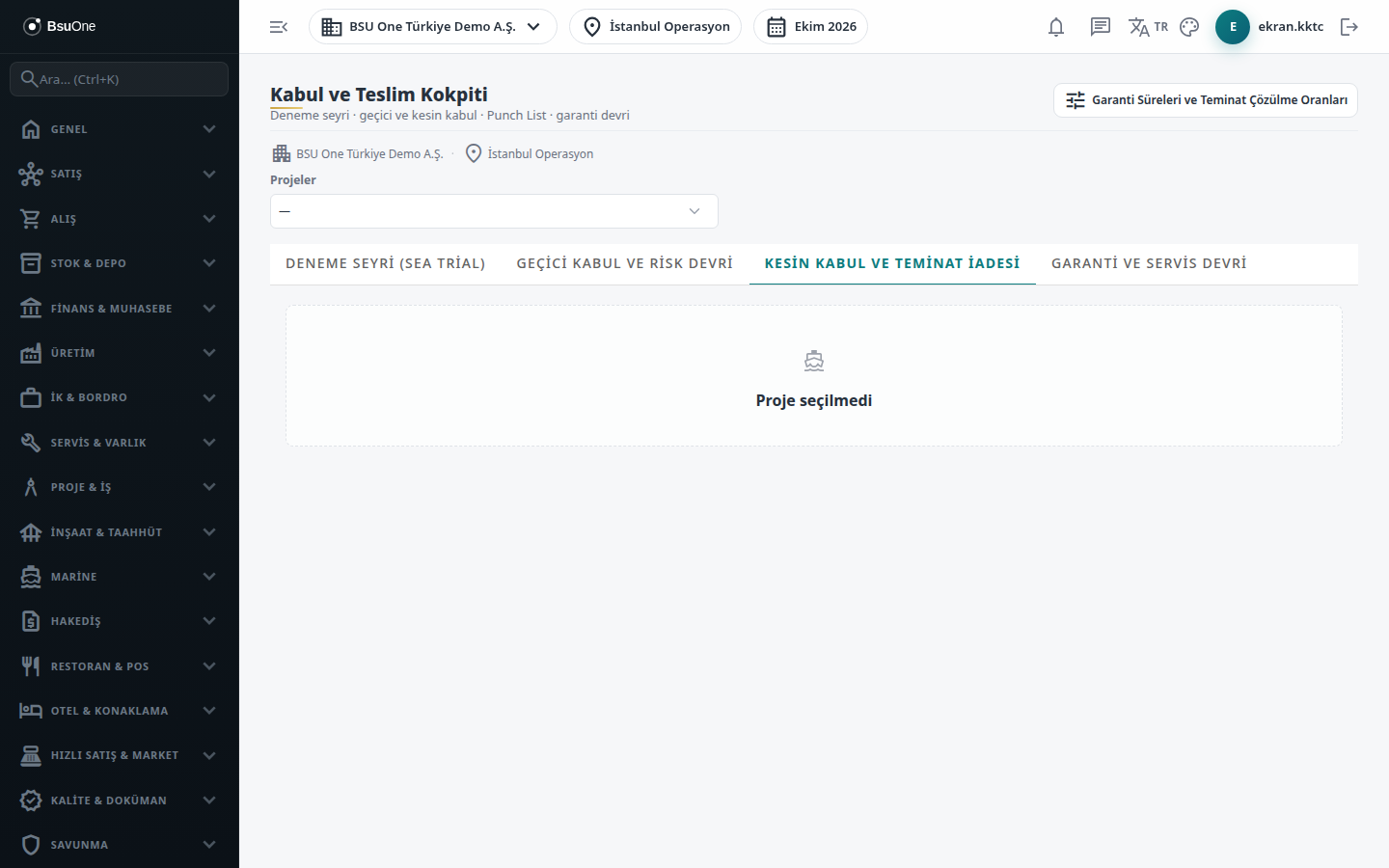
Task: Click the İK & BORDRO briefcase icon
Action: pos(31,397)
